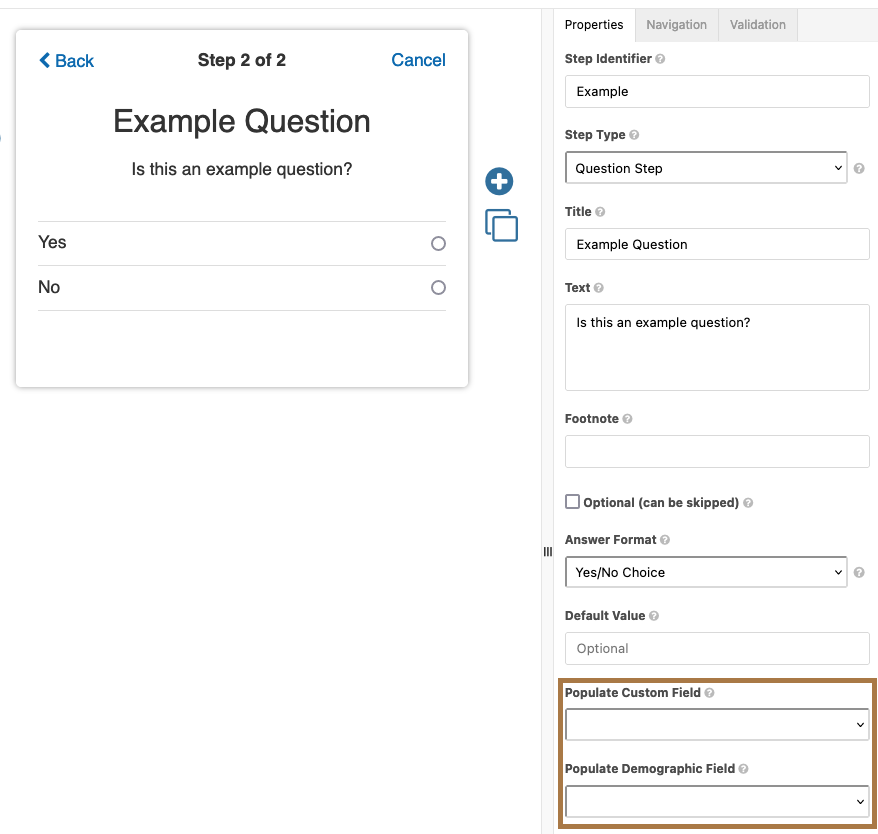This screenshot has width=878, height=834.
Task: Expand the Populate Demographic Field dropdown
Action: [x=716, y=801]
